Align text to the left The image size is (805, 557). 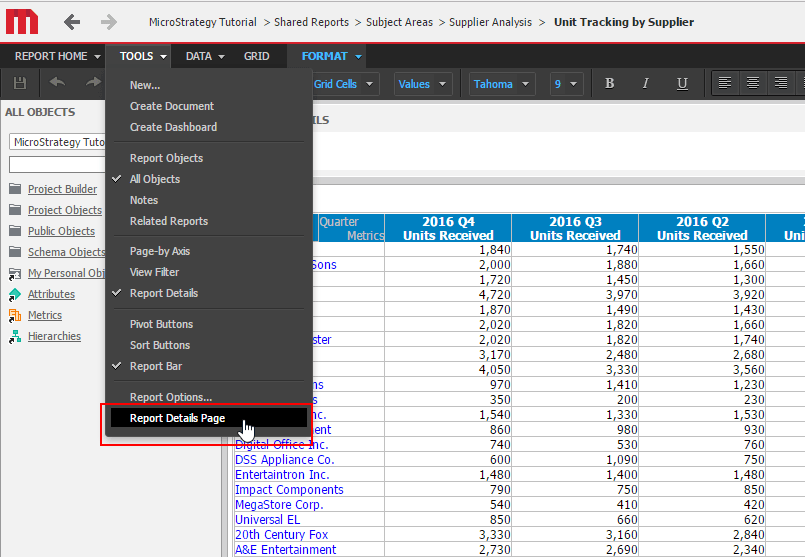[x=725, y=84]
